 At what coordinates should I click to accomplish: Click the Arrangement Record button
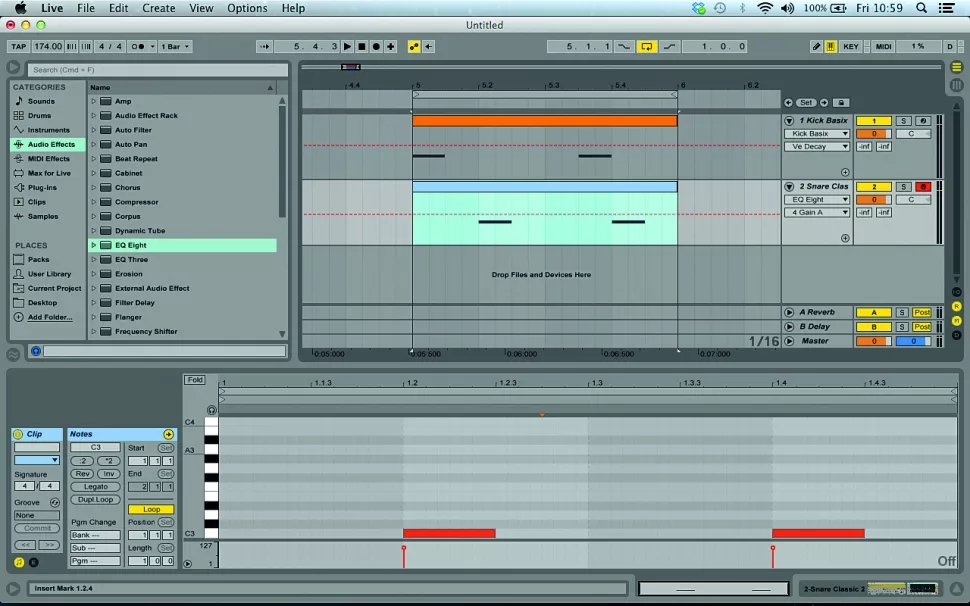376,47
